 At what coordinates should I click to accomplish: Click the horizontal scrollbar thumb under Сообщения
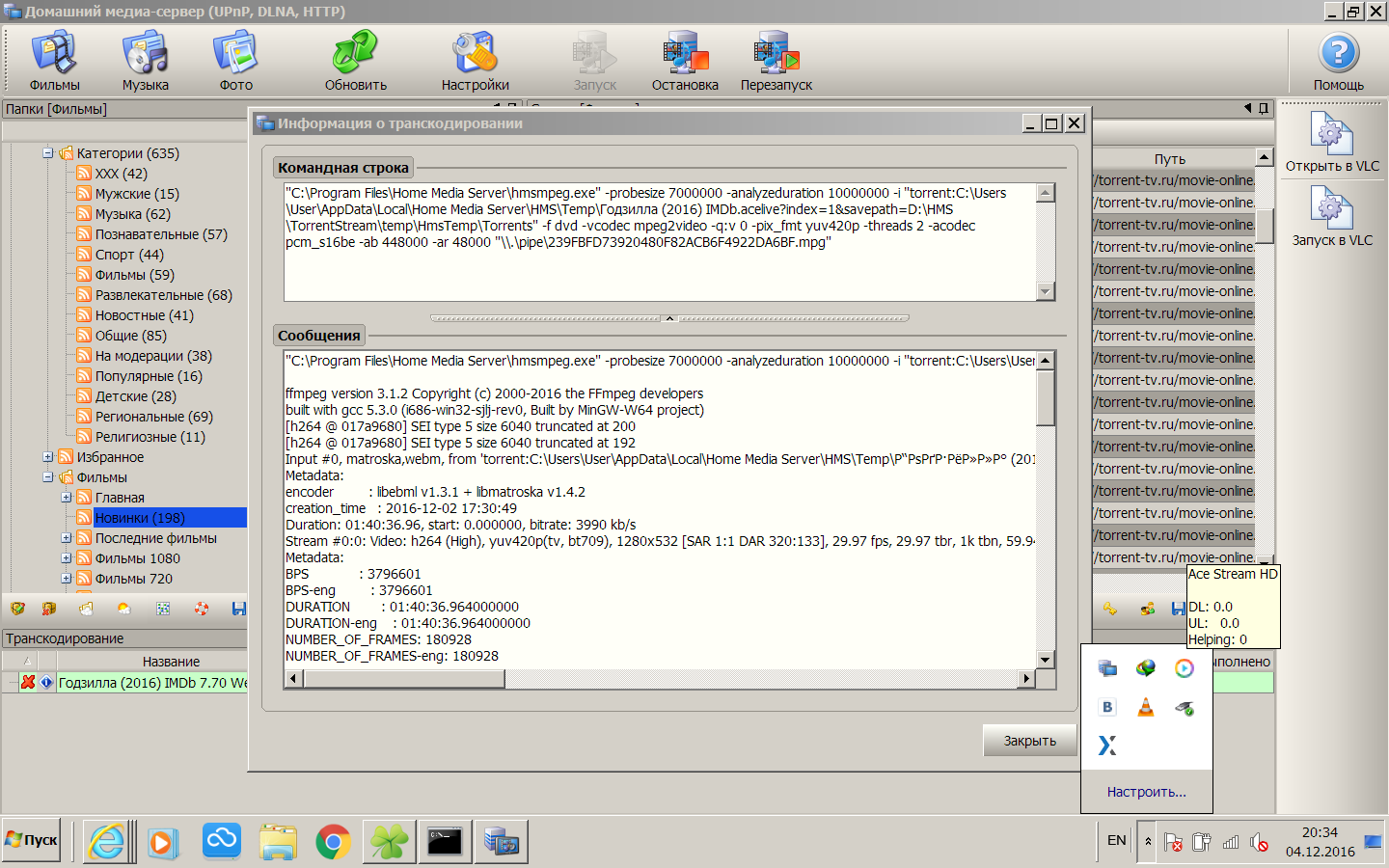403,679
